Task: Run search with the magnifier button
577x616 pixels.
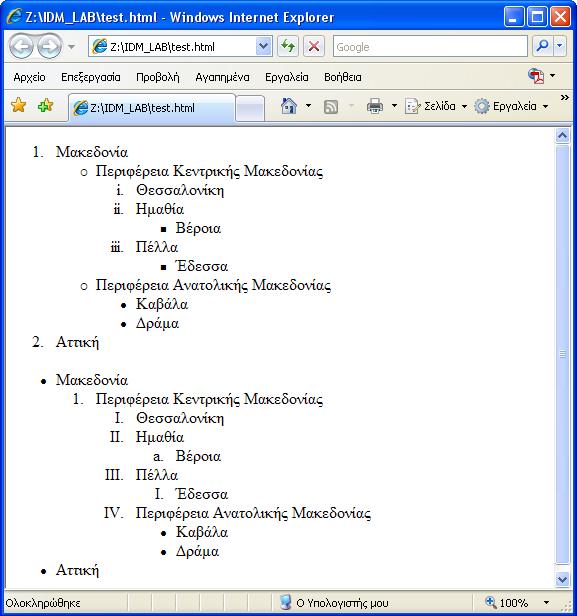Action: pyautogui.click(x=542, y=47)
